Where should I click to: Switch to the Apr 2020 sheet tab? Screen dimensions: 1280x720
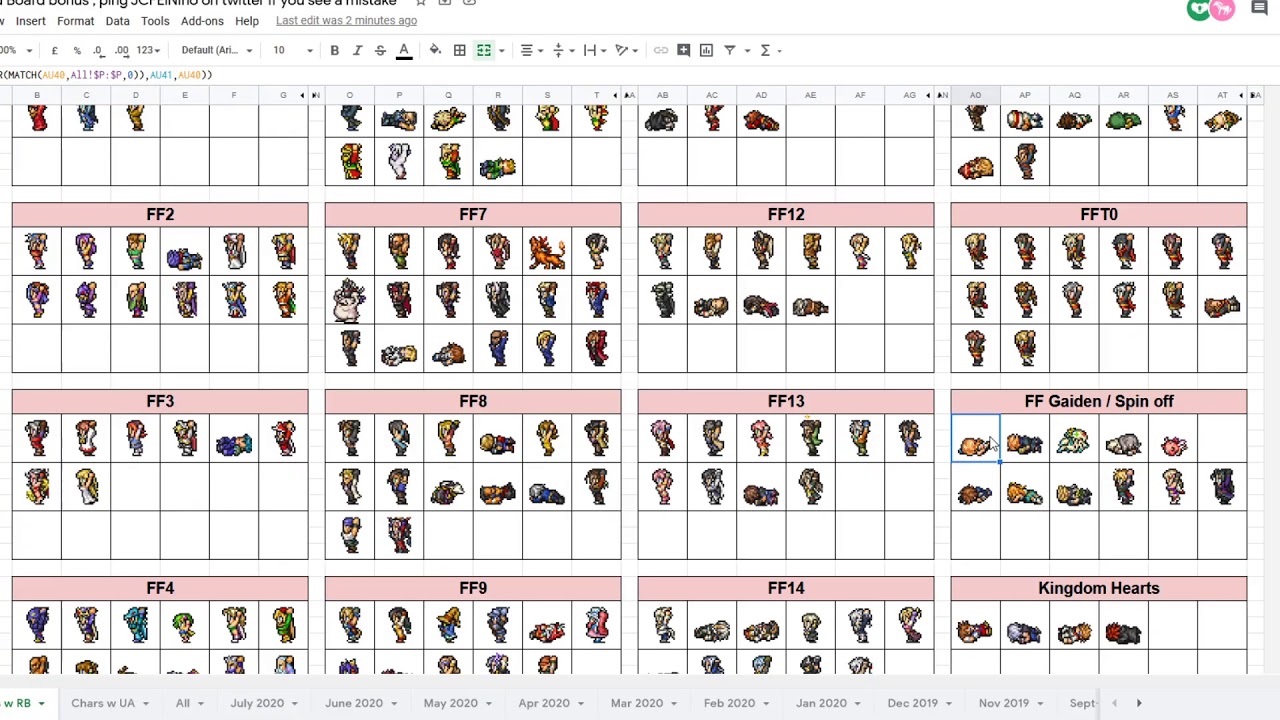tap(544, 703)
